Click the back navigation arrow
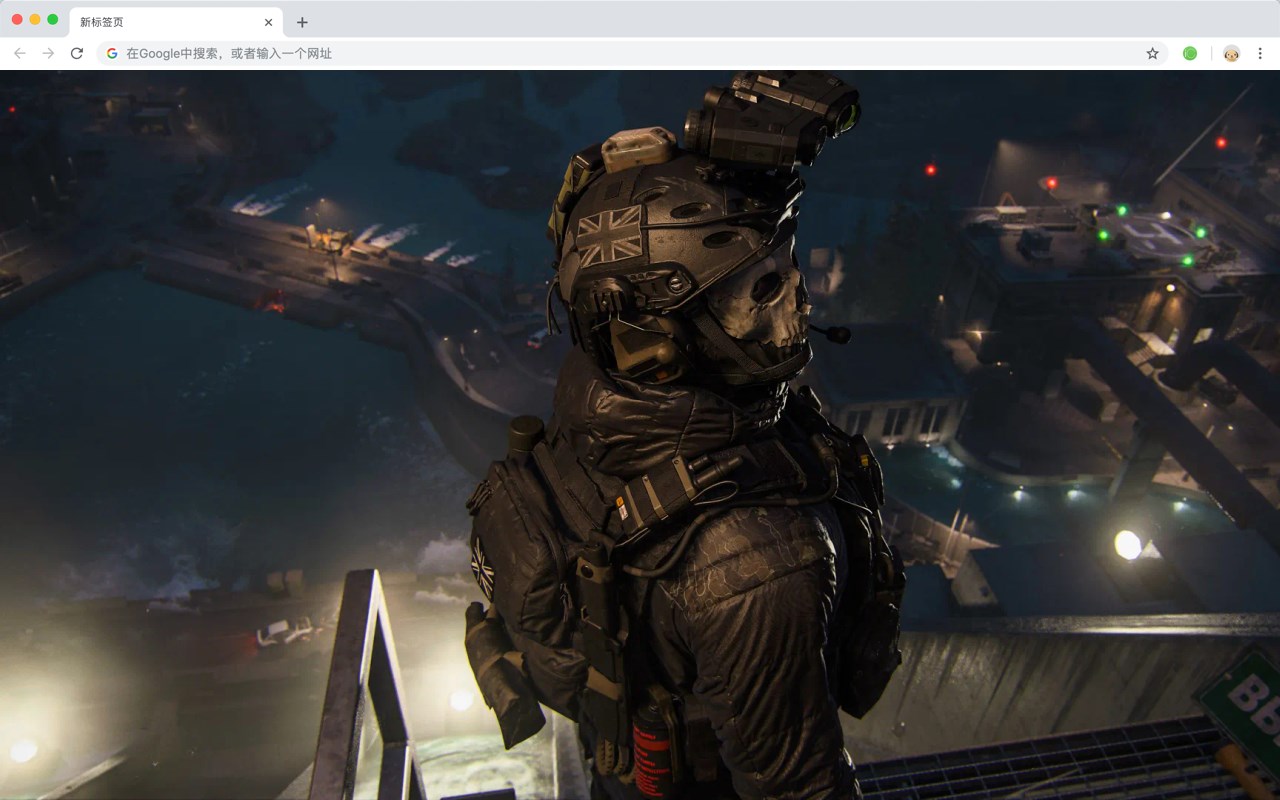 point(19,53)
